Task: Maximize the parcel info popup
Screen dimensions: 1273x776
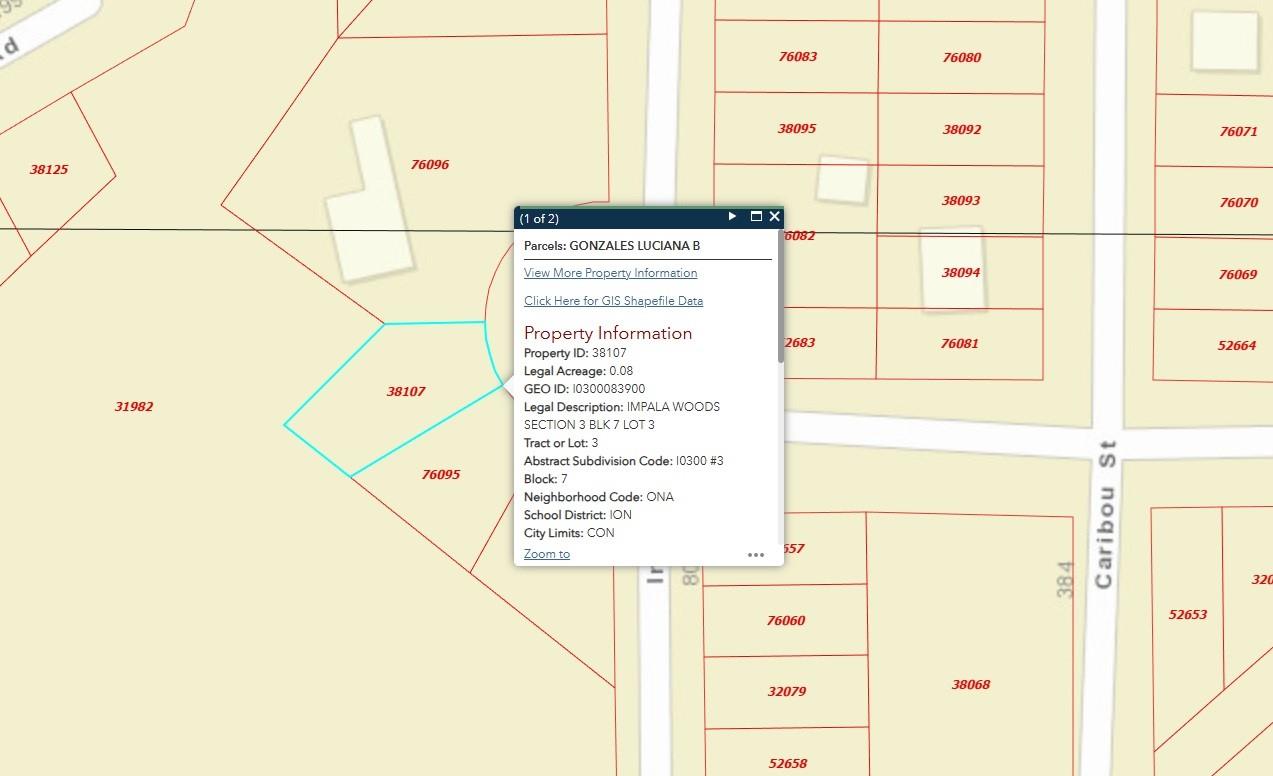Action: (x=756, y=217)
